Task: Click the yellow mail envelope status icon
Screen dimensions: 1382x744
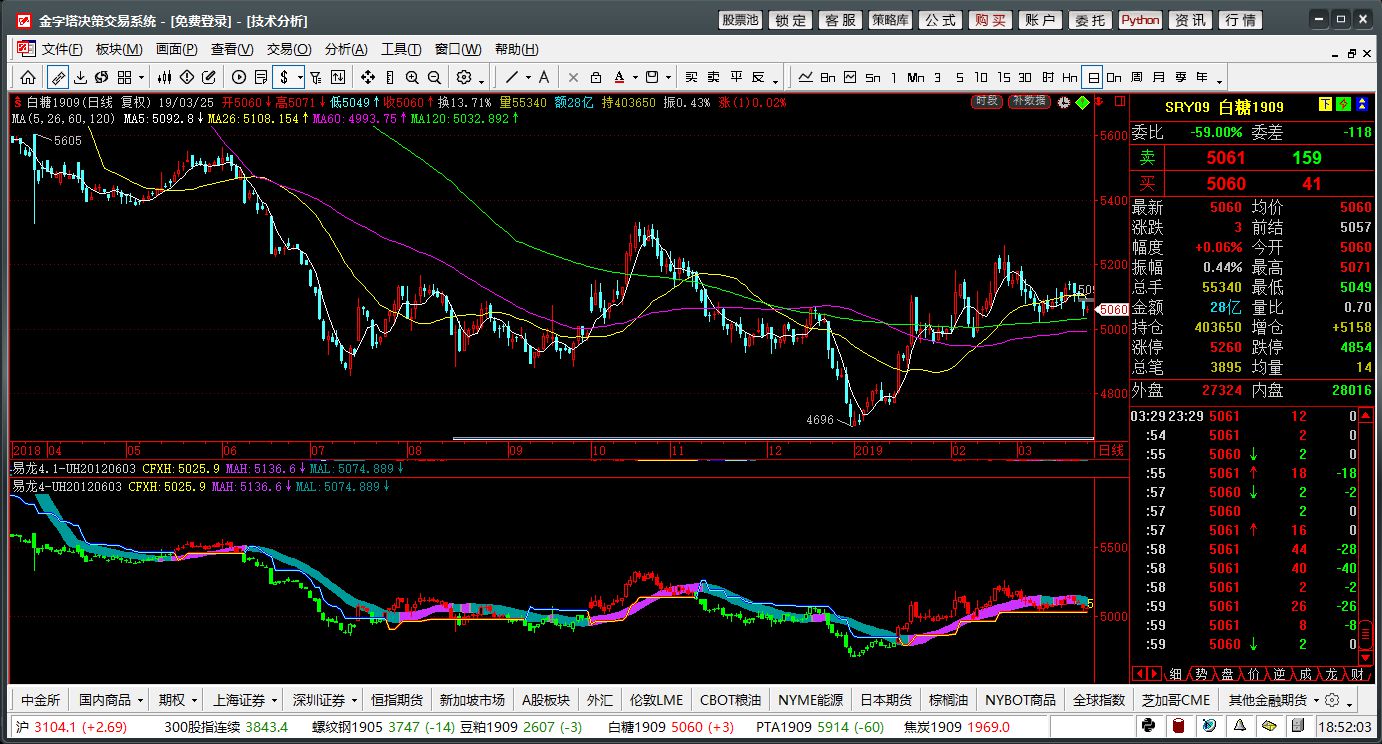Action: click(1269, 725)
